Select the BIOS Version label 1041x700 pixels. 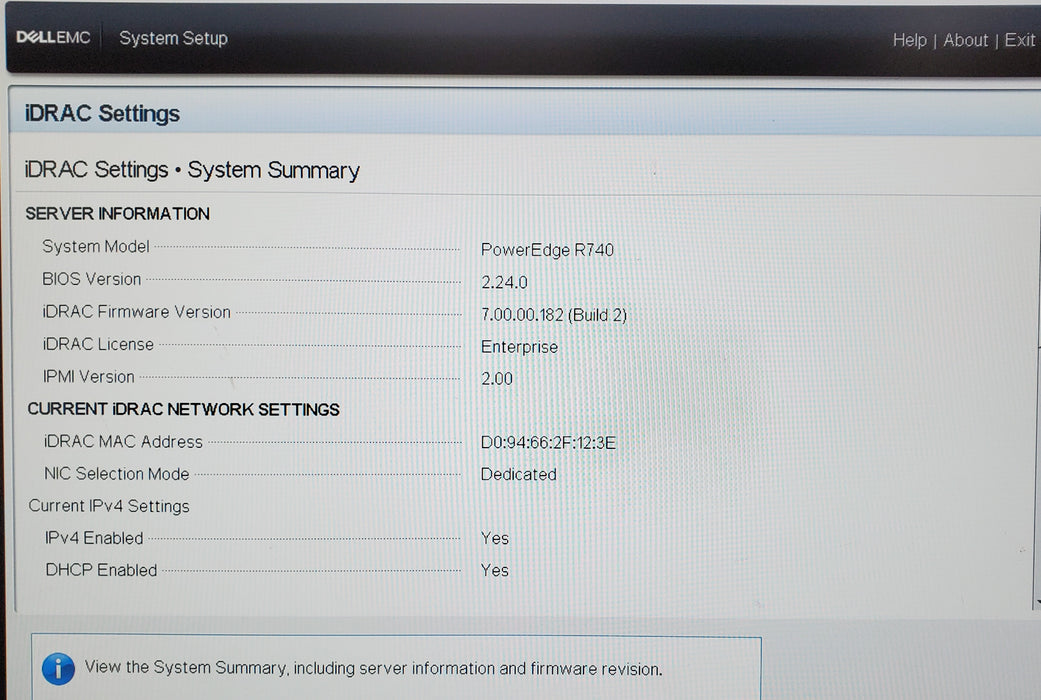pyautogui.click(x=92, y=279)
